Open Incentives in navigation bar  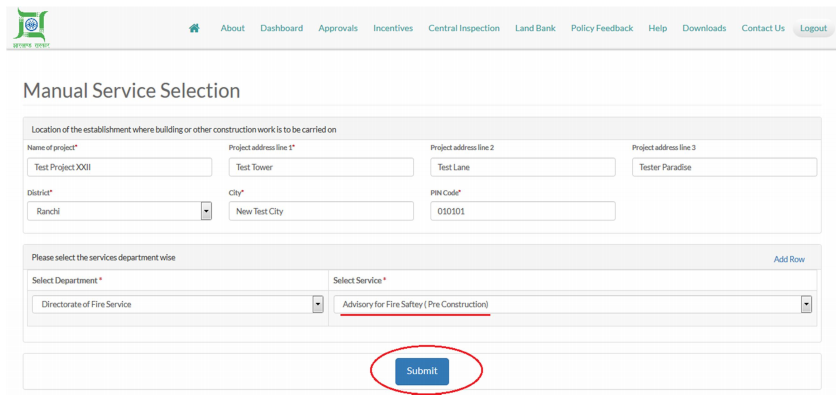point(393,28)
